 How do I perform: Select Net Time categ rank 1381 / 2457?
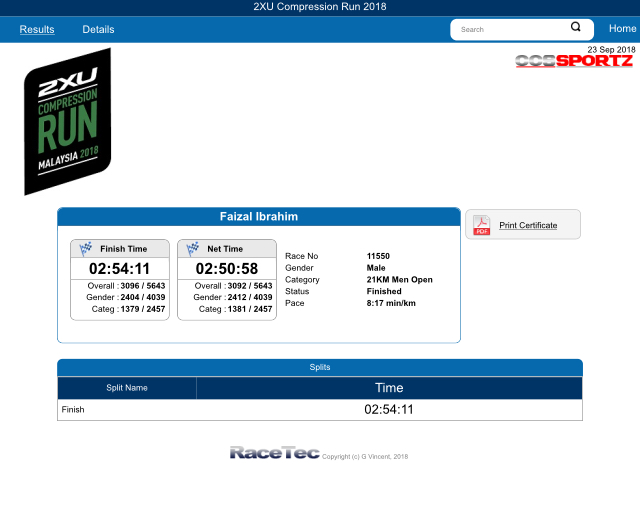(250, 309)
